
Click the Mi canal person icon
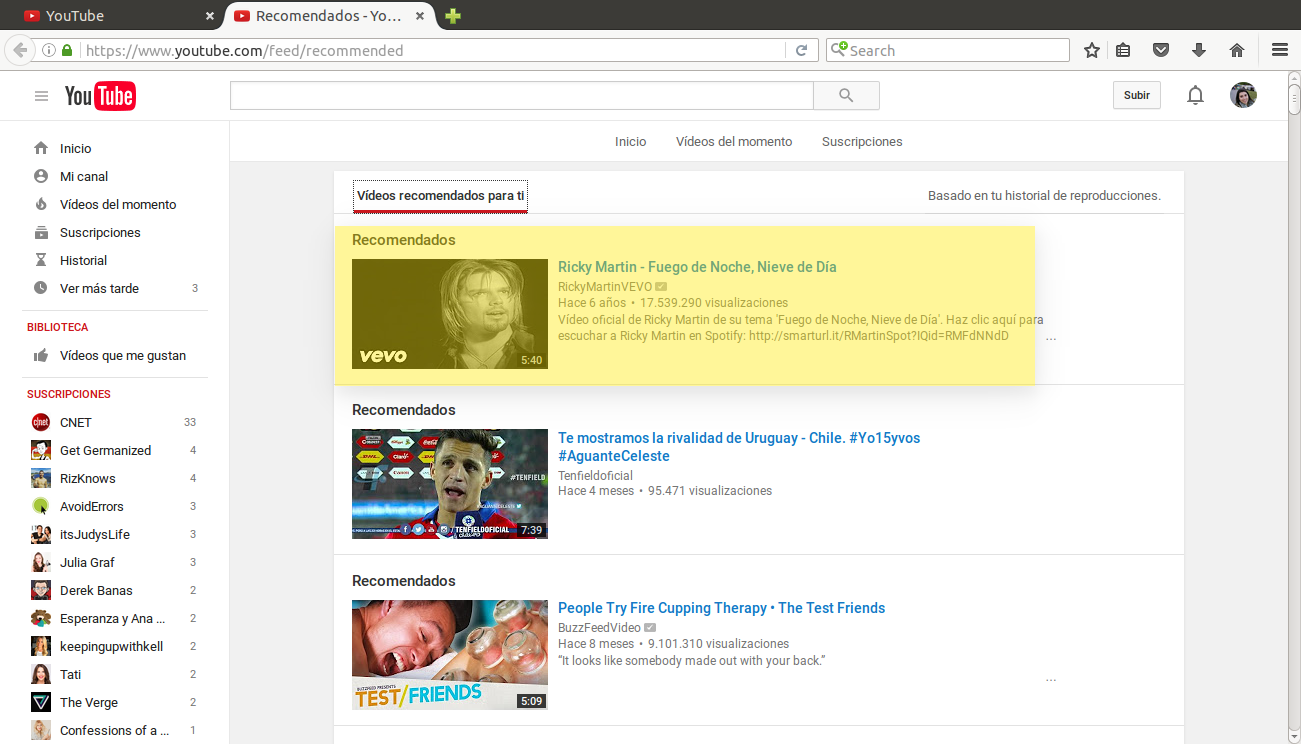point(41,176)
